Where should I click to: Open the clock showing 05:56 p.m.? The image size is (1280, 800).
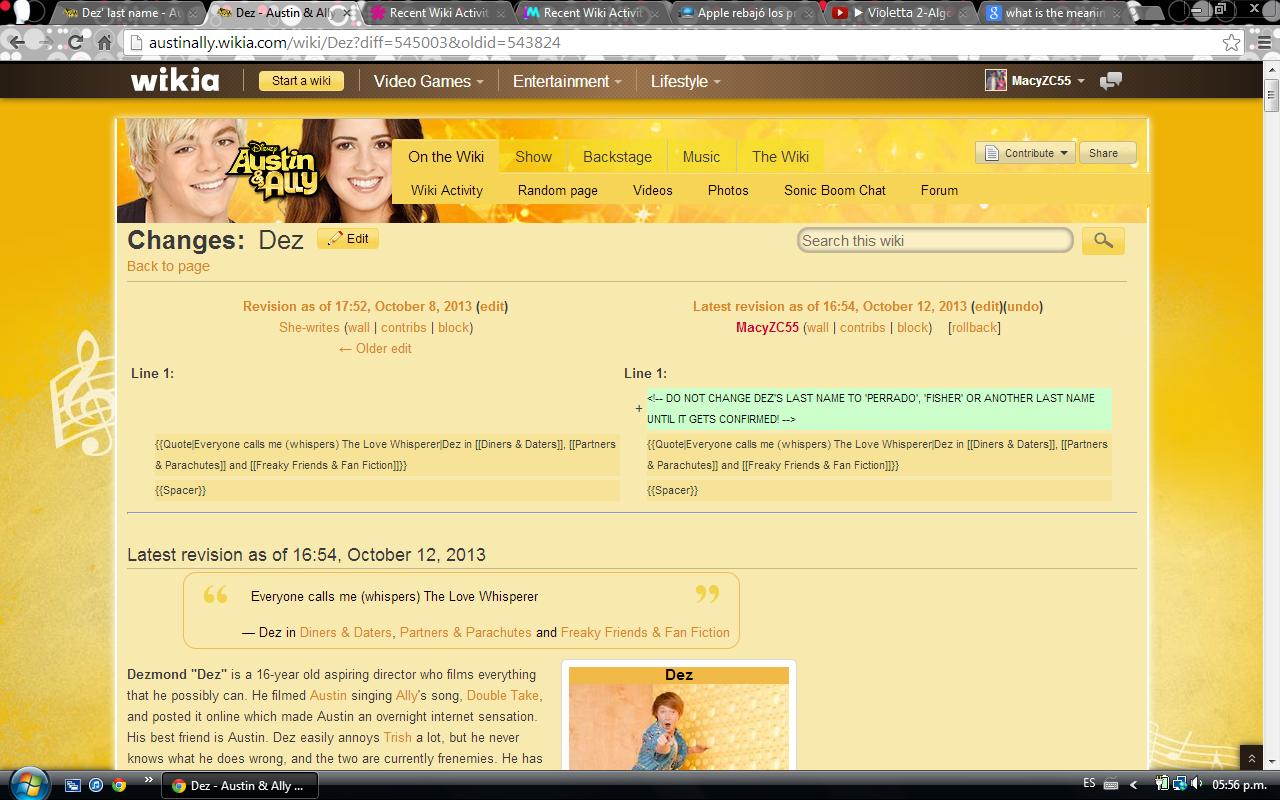coord(1240,785)
